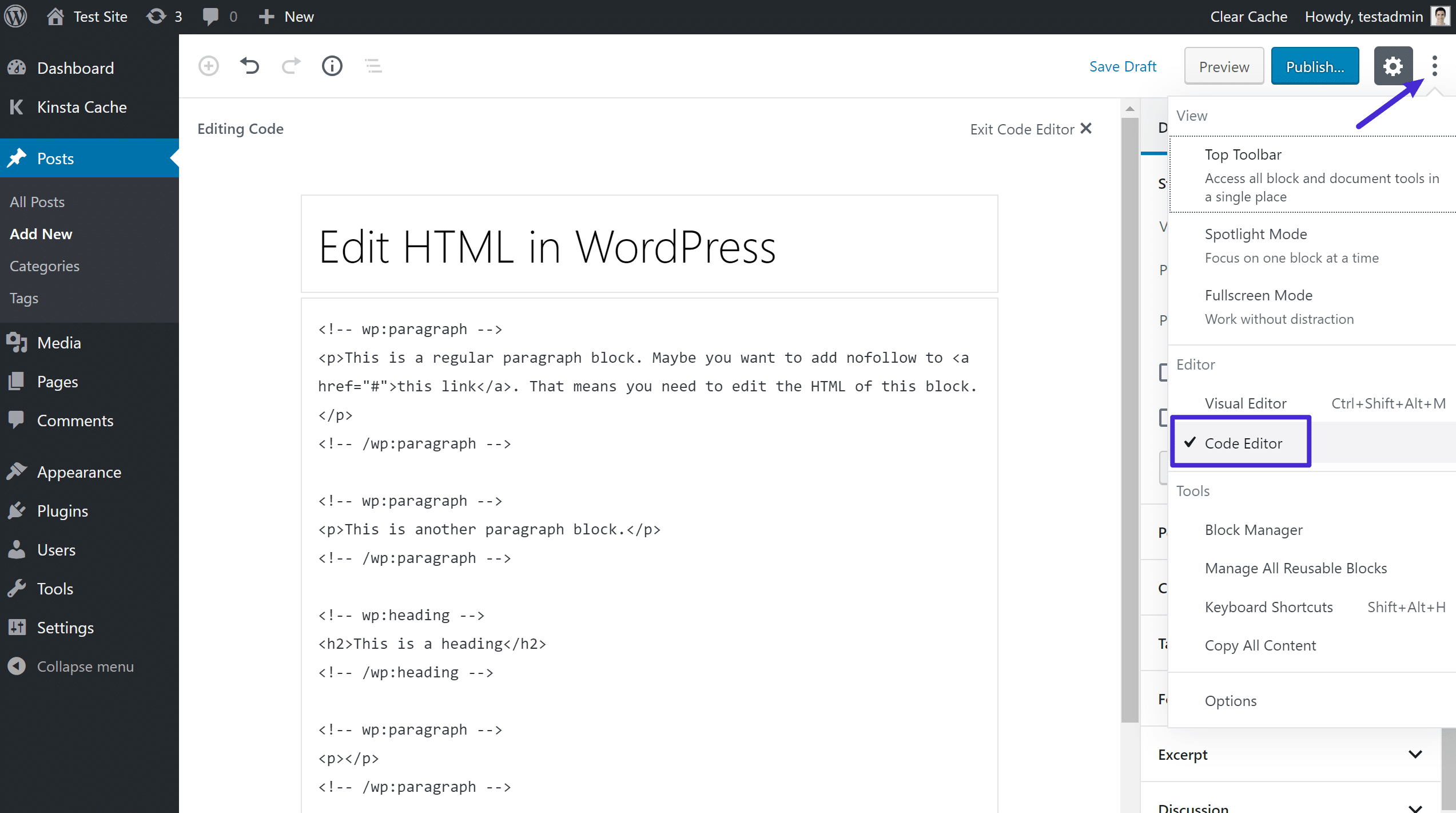
Task: Open Block Manager tool
Action: (x=1254, y=529)
